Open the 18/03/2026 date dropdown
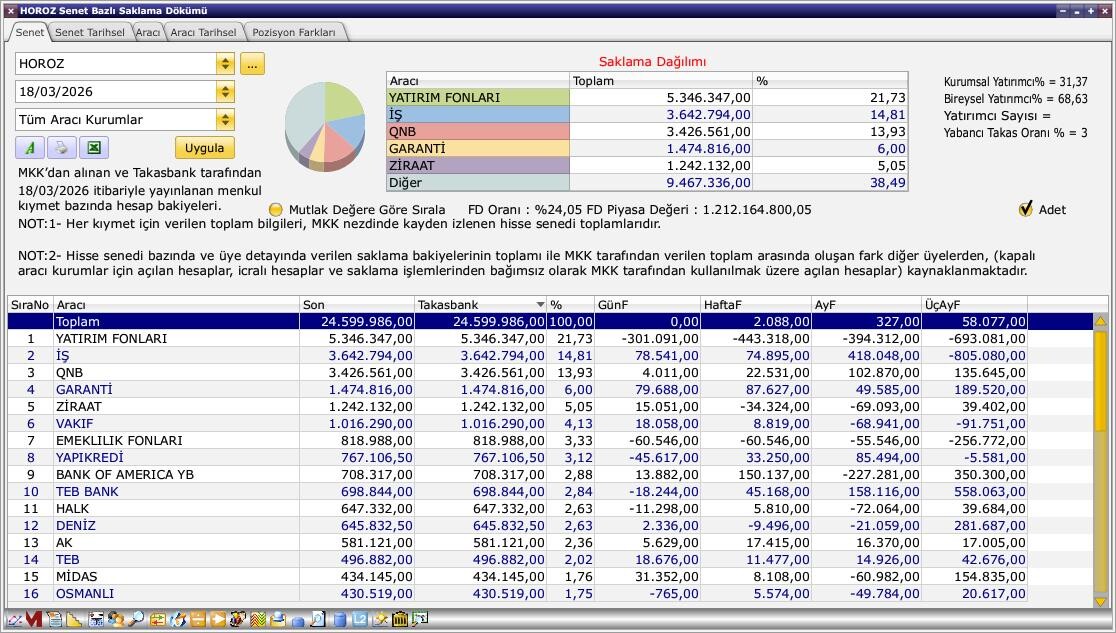Image resolution: width=1116 pixels, height=633 pixels. [x=225, y=92]
